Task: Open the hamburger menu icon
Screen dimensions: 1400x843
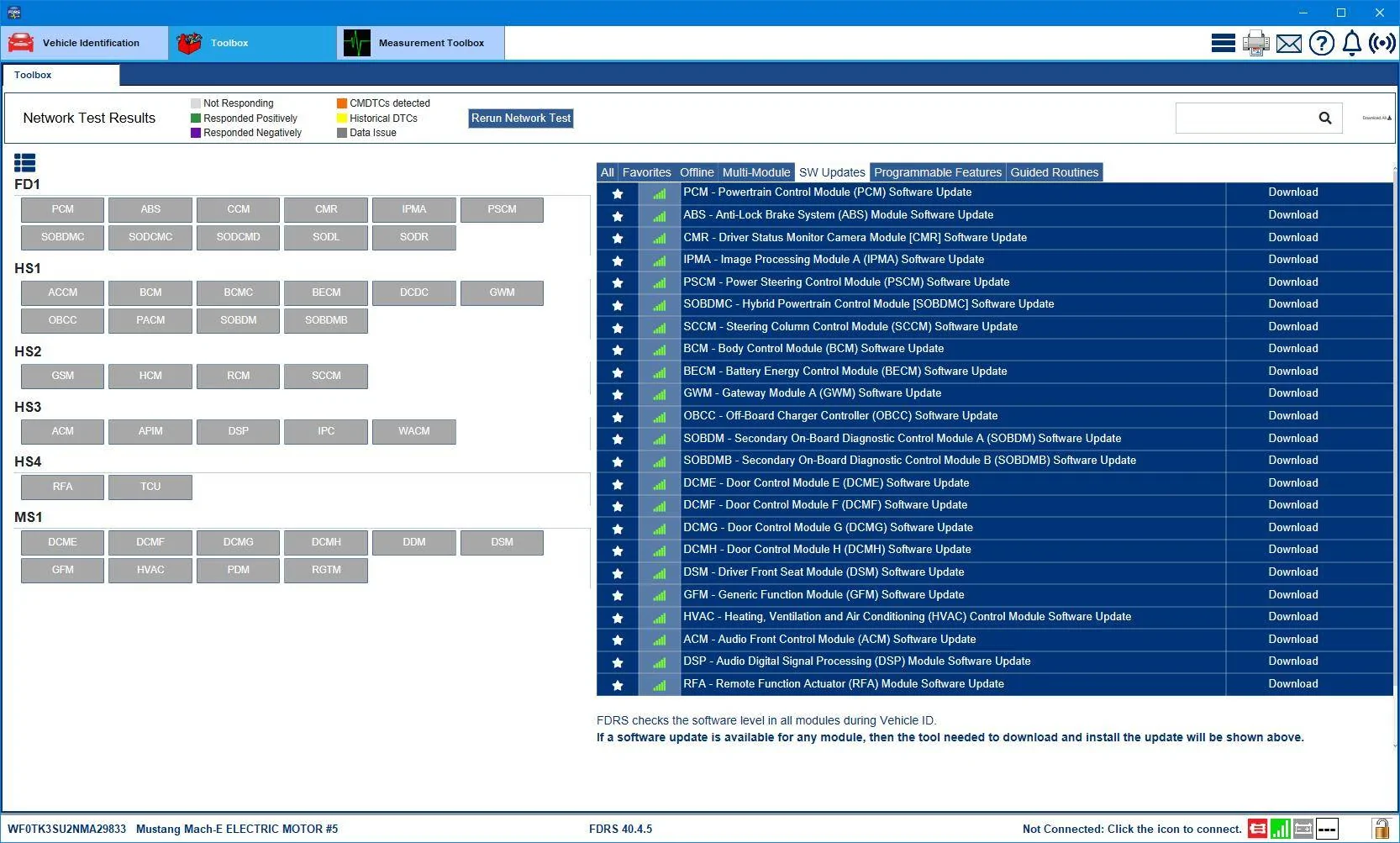Action: tap(1223, 43)
